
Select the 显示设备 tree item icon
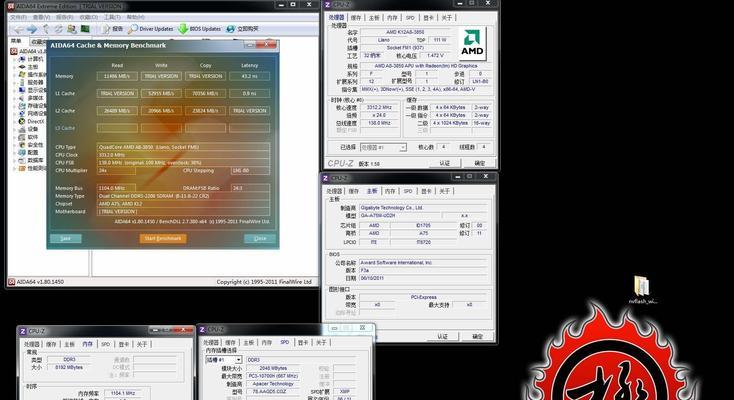coord(22,90)
